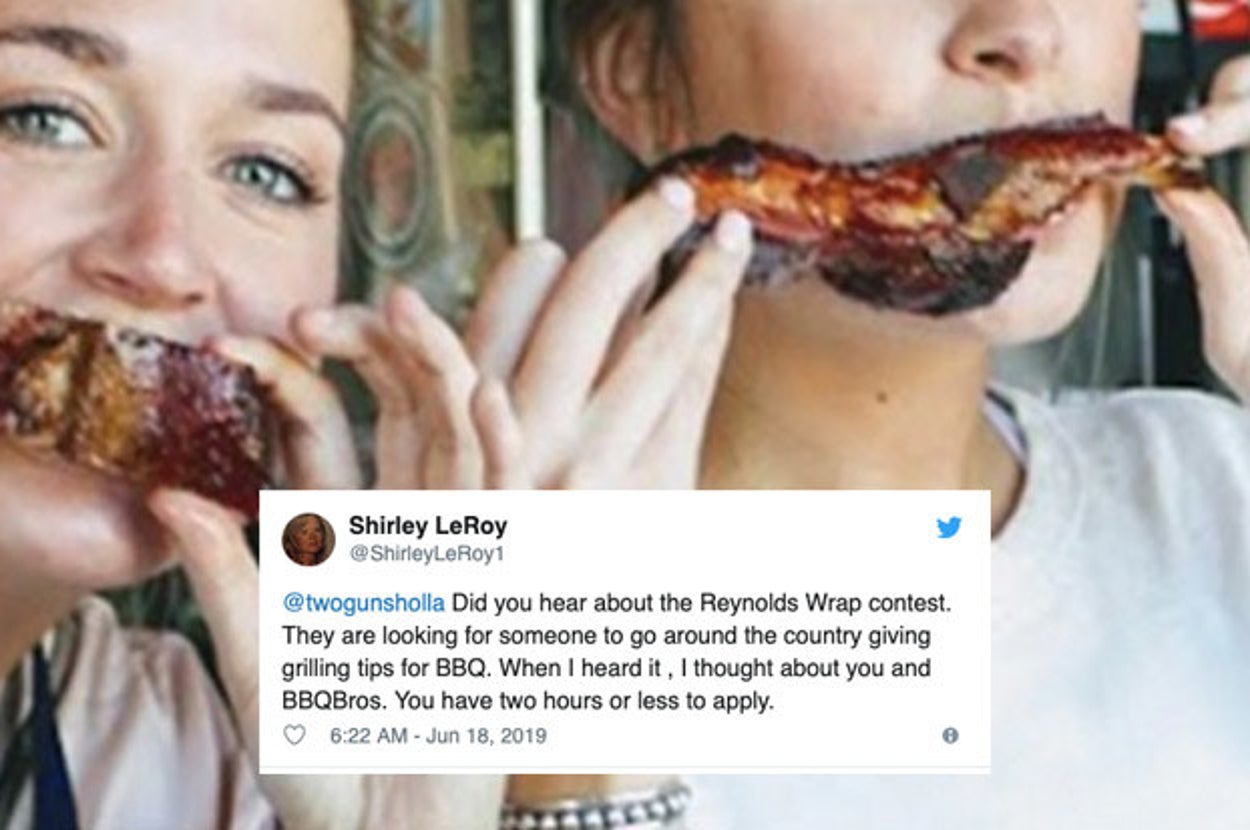The height and width of the screenshot is (830, 1250).
Task: Open Shirley LeRoy's profile avatar
Action: [x=308, y=539]
